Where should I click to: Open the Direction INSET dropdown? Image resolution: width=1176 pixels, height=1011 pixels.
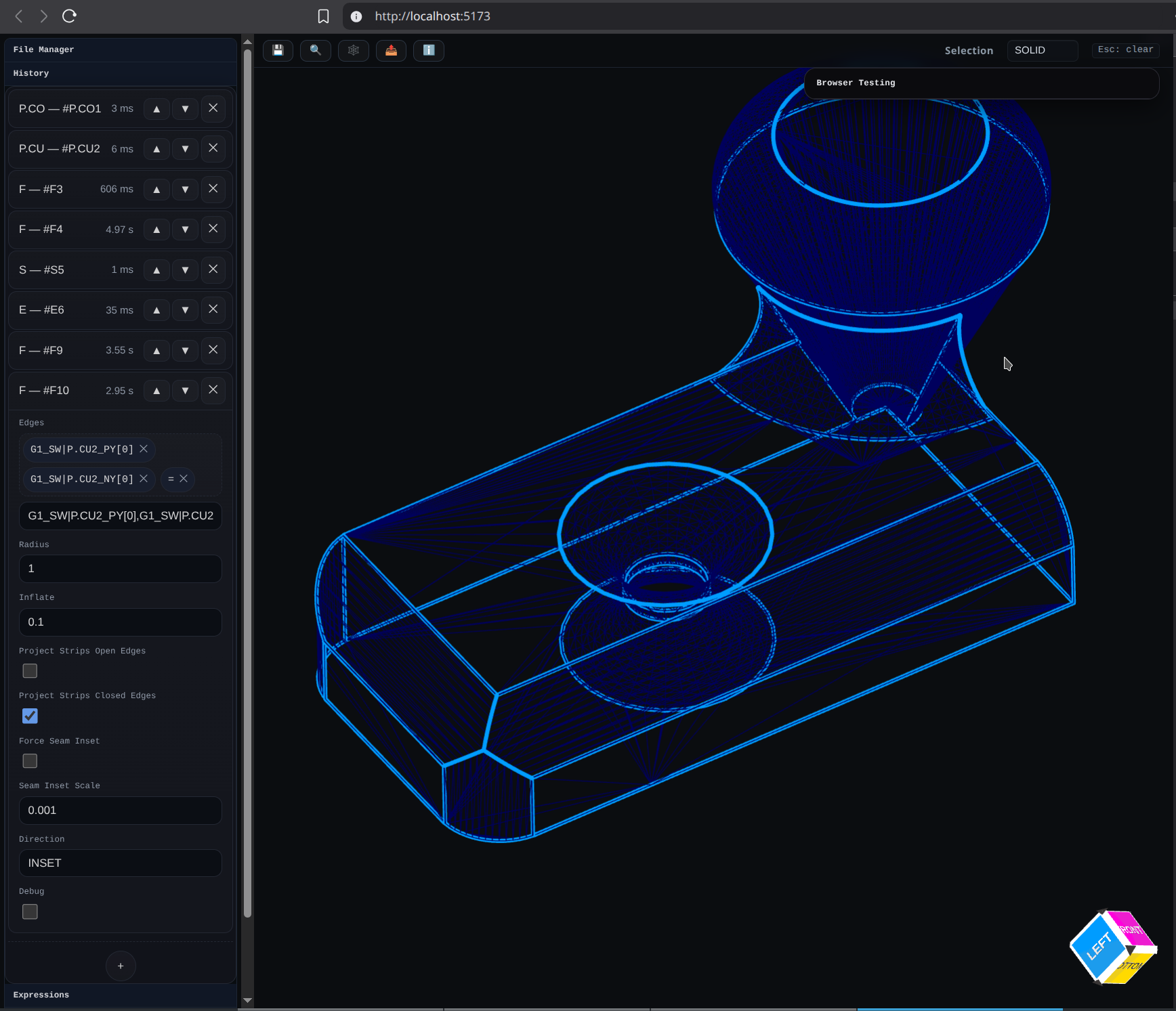pyautogui.click(x=120, y=863)
